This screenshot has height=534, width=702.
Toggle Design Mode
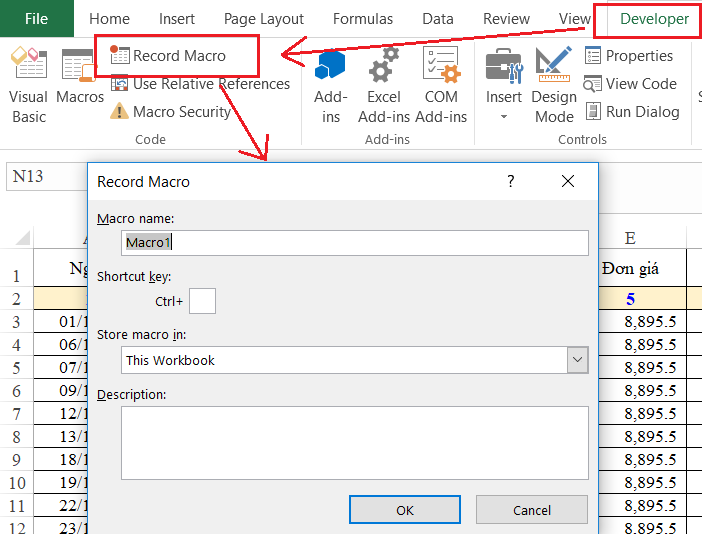(x=554, y=85)
